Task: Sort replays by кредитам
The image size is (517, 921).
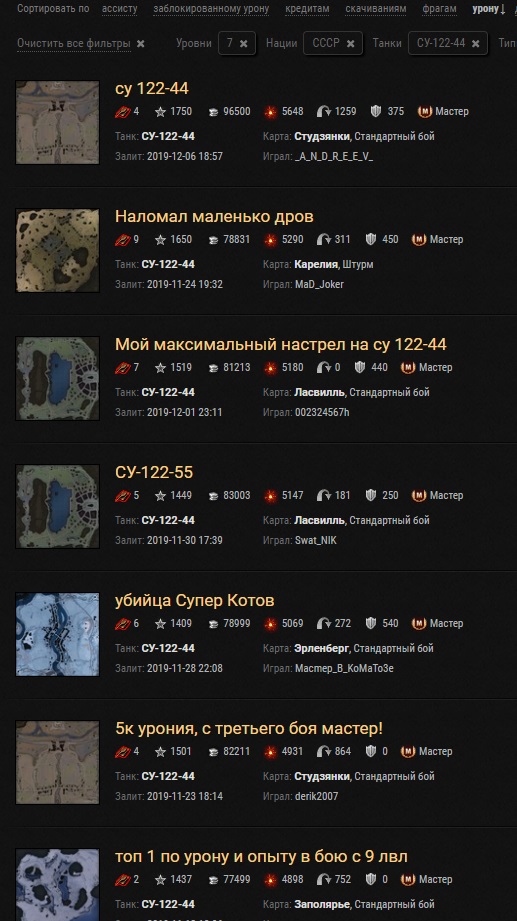Action: (x=307, y=9)
